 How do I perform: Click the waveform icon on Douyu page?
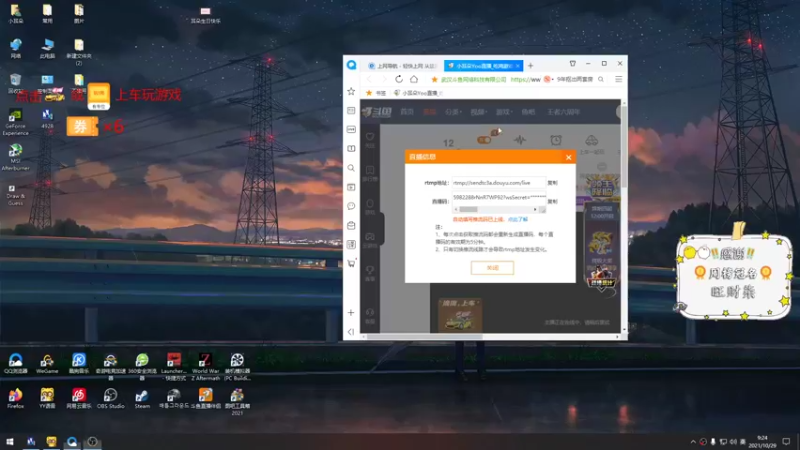pos(520,140)
